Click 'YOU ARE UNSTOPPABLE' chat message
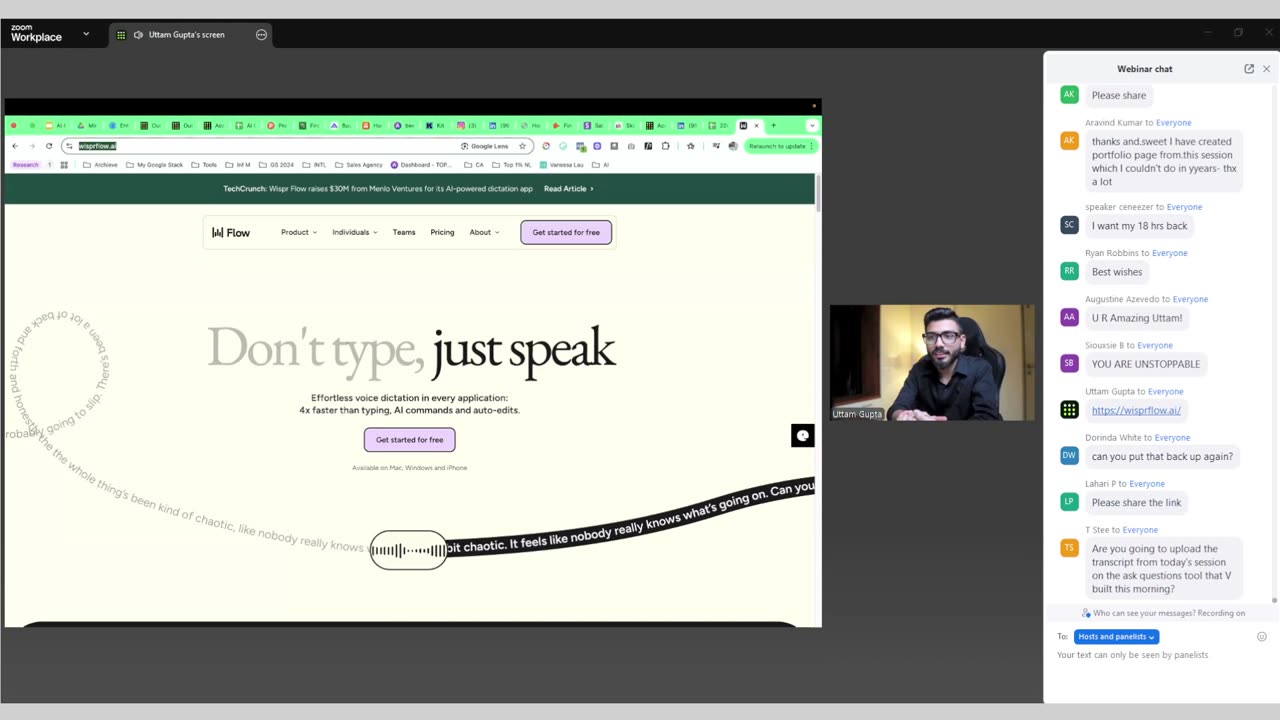 tap(1146, 364)
